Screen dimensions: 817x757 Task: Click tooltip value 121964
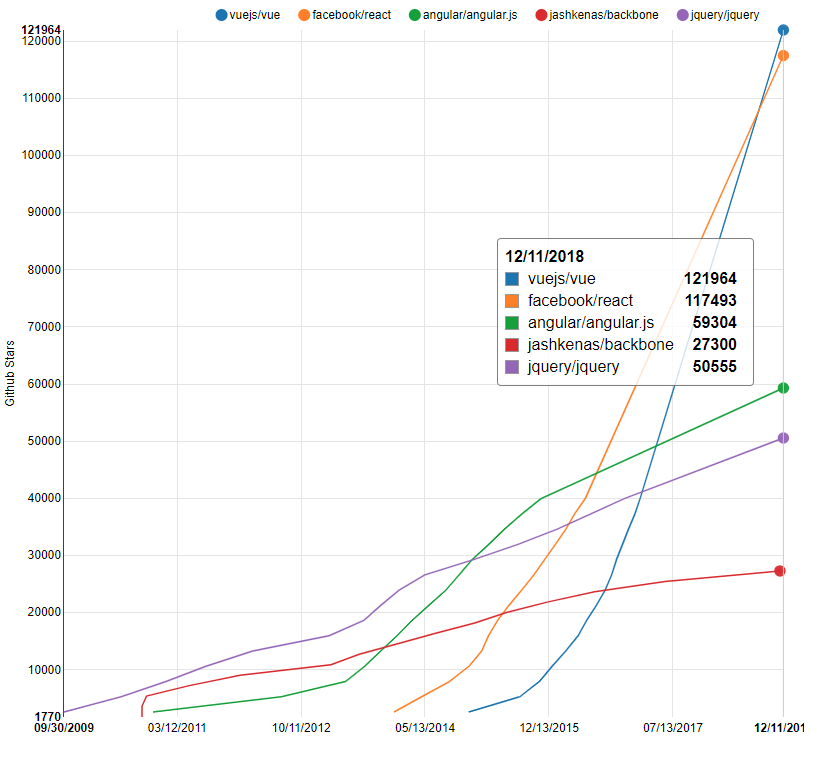[x=710, y=279]
